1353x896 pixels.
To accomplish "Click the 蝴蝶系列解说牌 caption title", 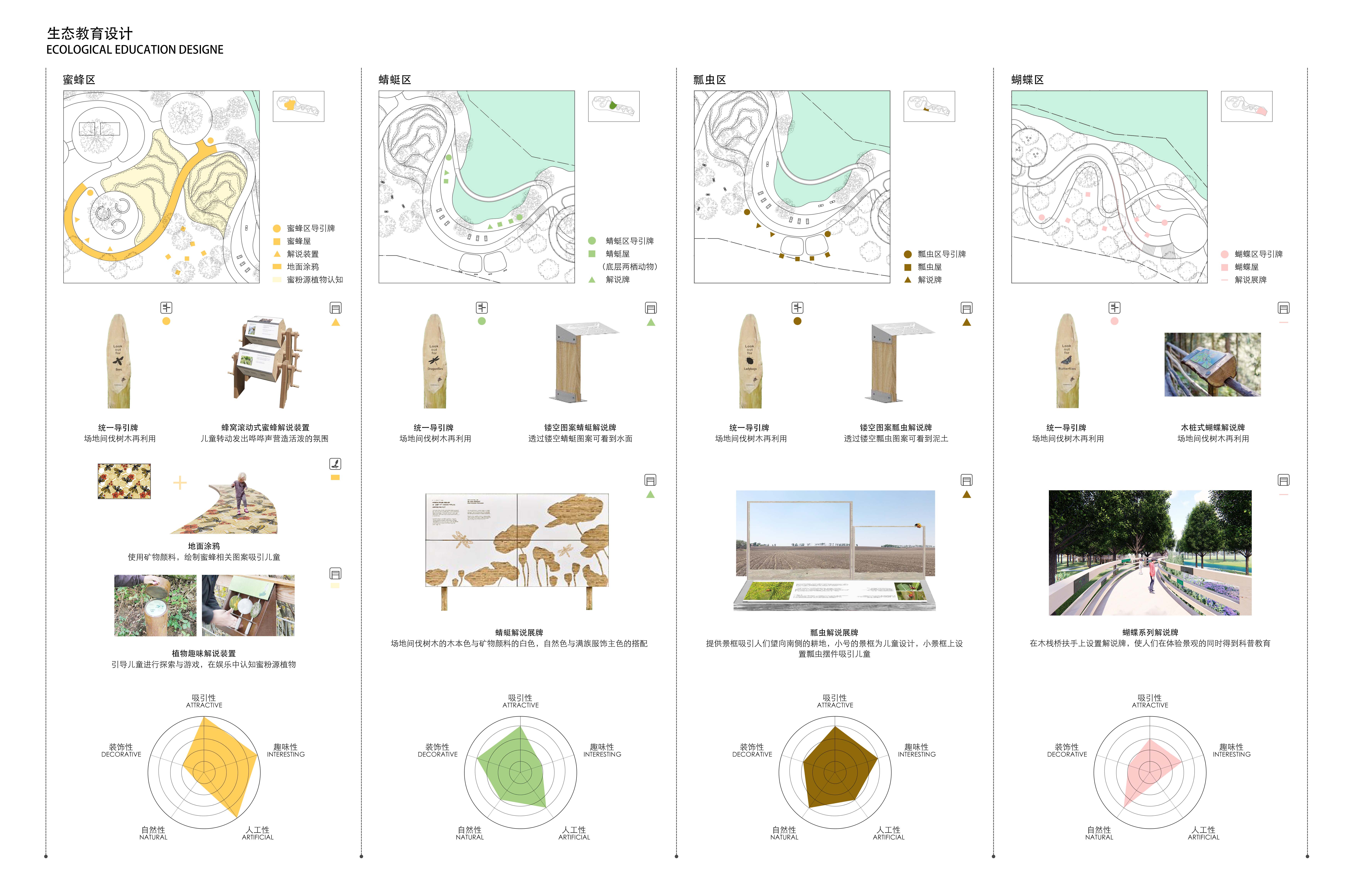I will click(1150, 632).
